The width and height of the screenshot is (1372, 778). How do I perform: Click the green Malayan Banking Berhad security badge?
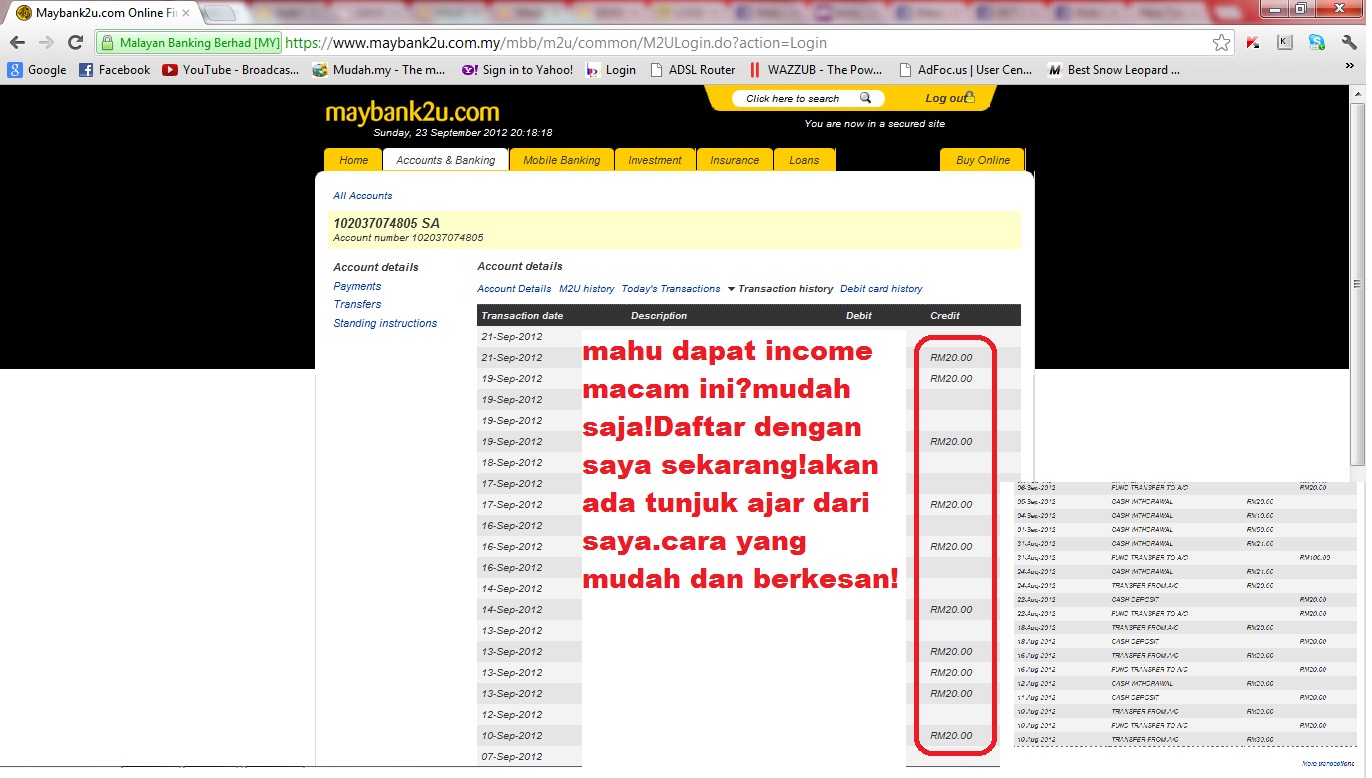click(x=191, y=43)
